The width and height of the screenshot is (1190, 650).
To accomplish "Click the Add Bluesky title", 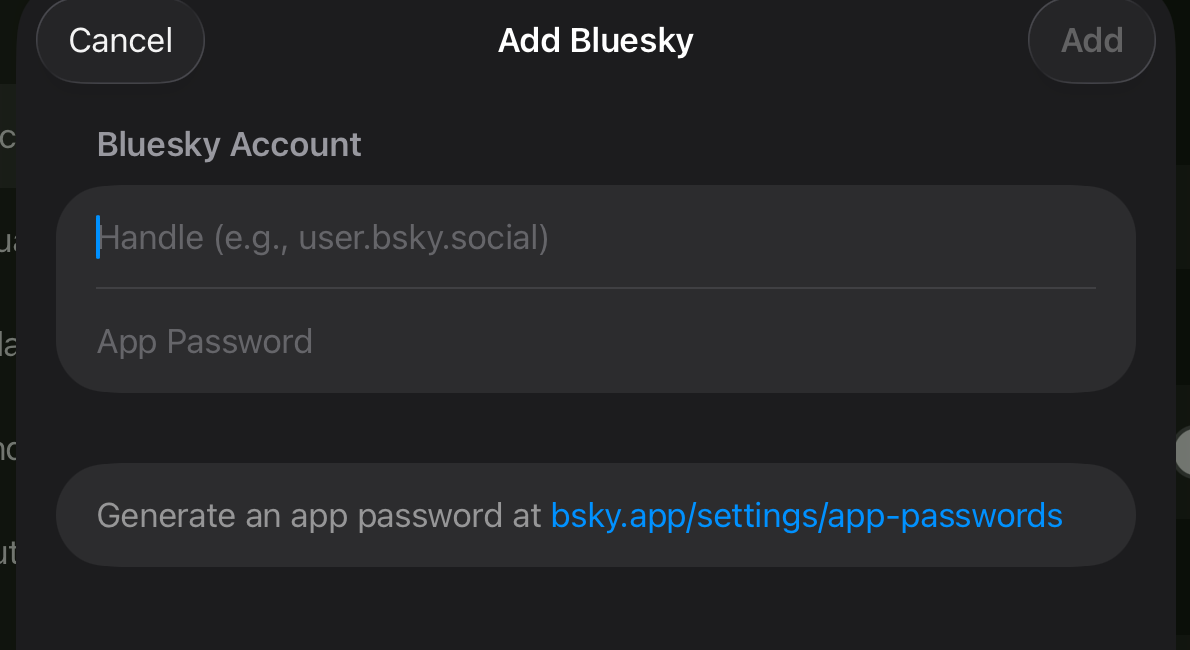I will click(x=595, y=40).
